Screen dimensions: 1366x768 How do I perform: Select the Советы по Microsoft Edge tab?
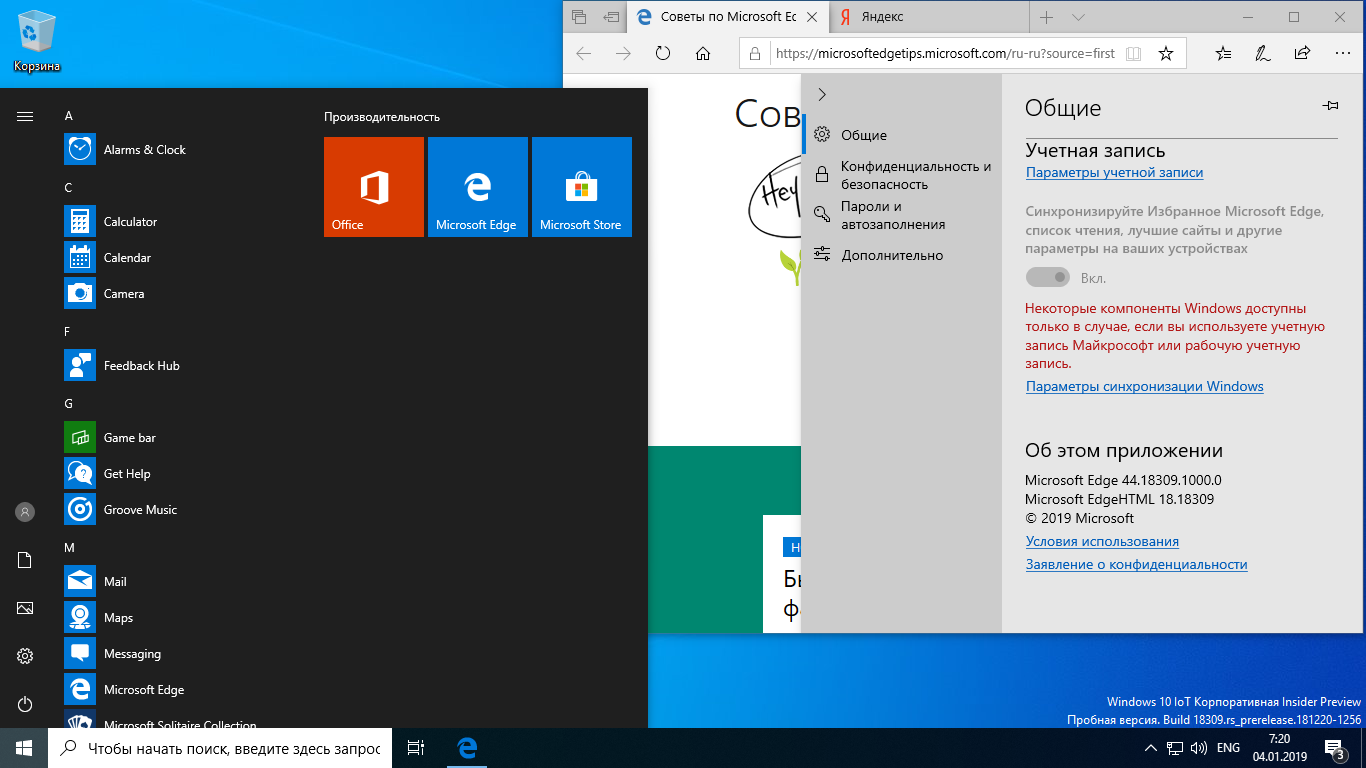(x=728, y=17)
